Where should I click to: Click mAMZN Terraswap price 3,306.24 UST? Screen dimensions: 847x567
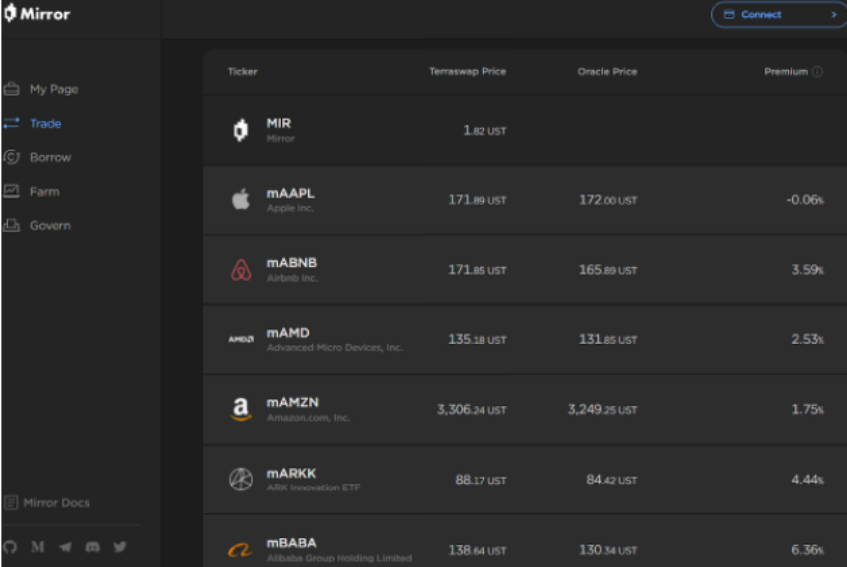tap(472, 410)
